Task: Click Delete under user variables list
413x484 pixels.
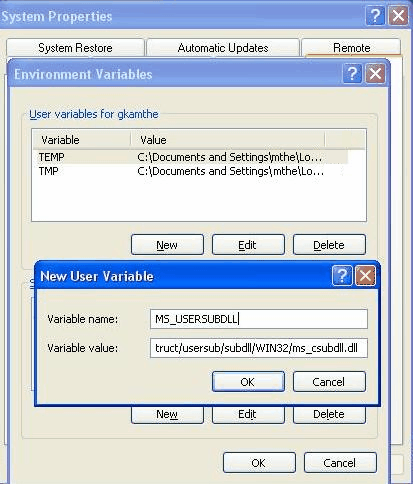Action: 329,245
